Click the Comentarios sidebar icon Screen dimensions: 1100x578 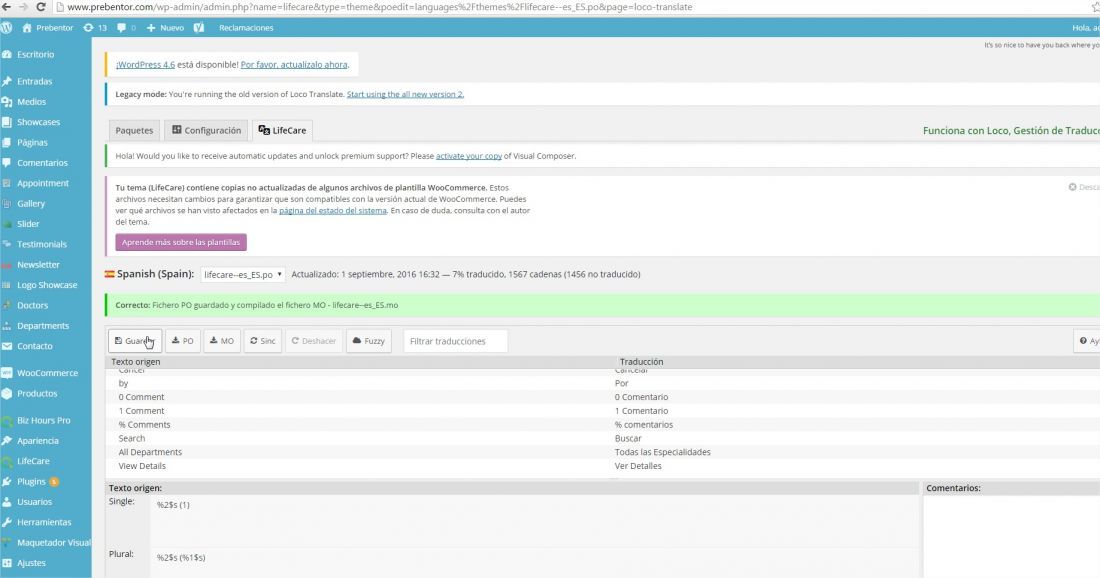[7, 163]
